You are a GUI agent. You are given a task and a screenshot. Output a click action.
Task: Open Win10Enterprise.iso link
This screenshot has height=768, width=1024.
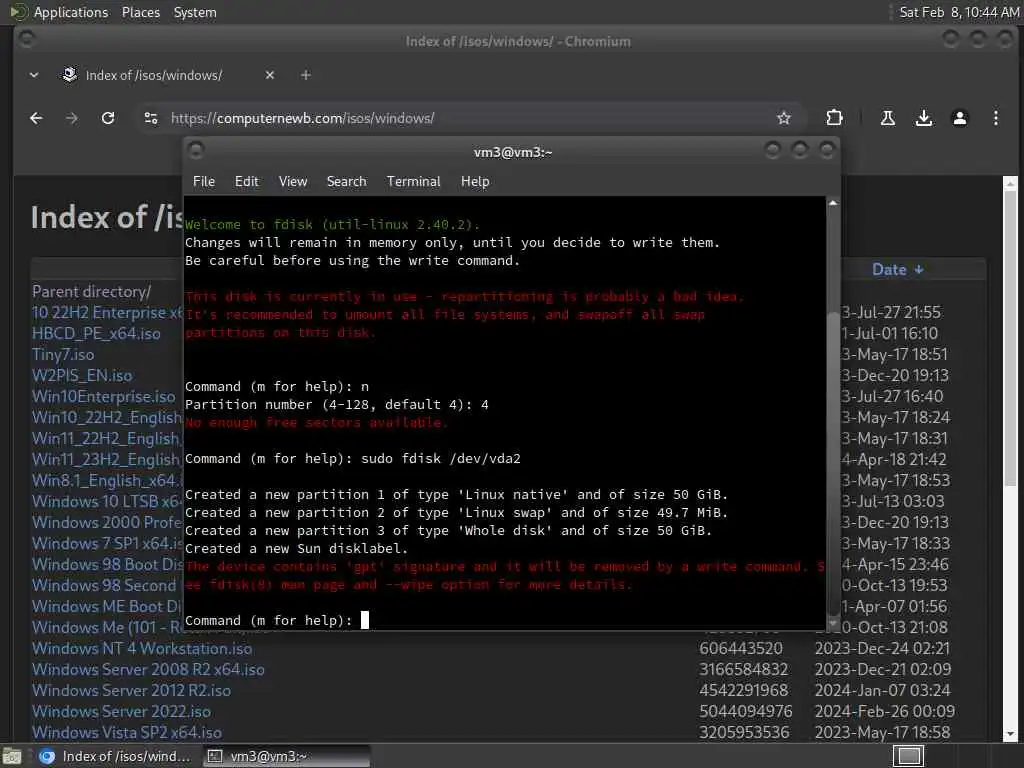[103, 396]
